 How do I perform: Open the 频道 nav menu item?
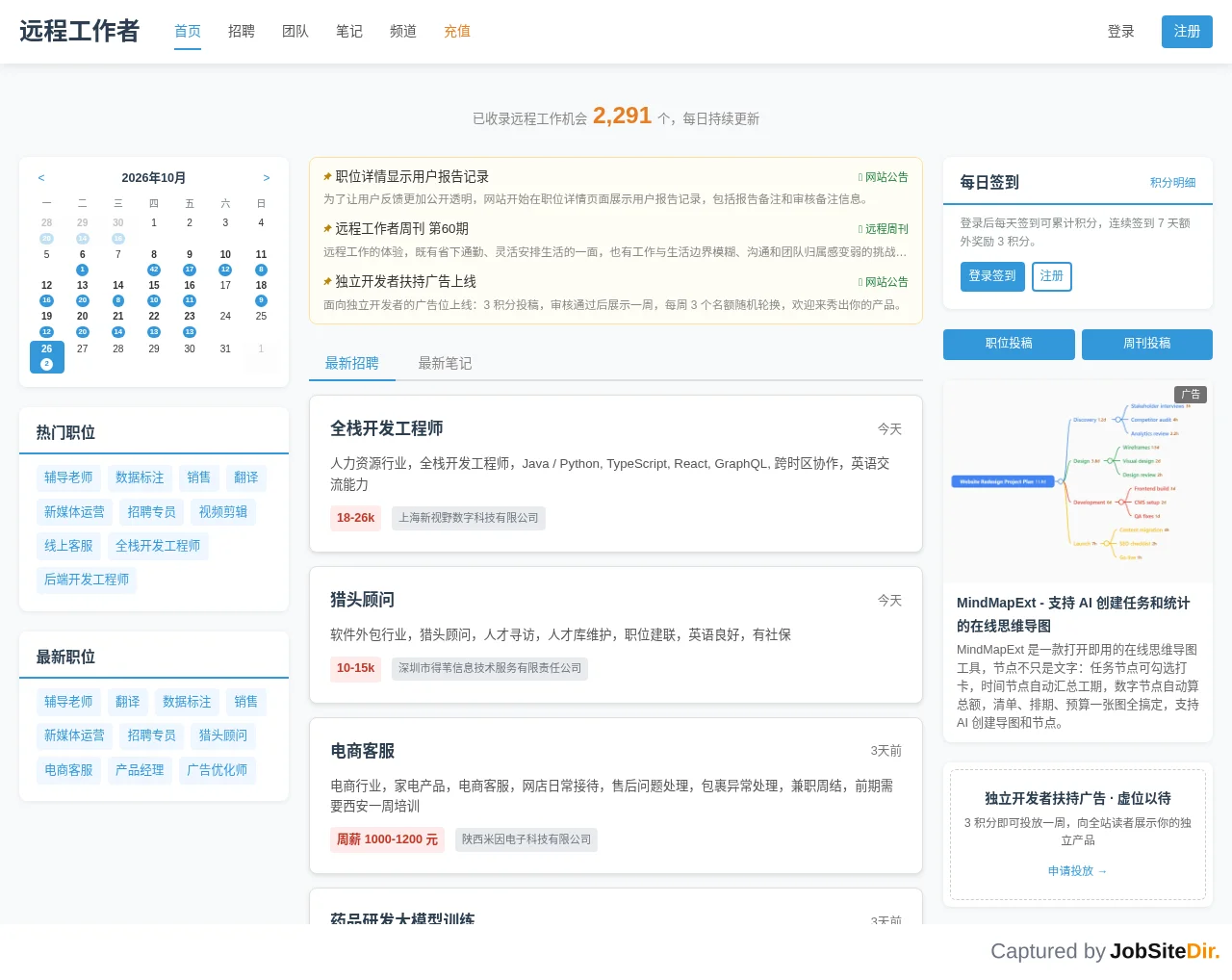click(x=403, y=32)
